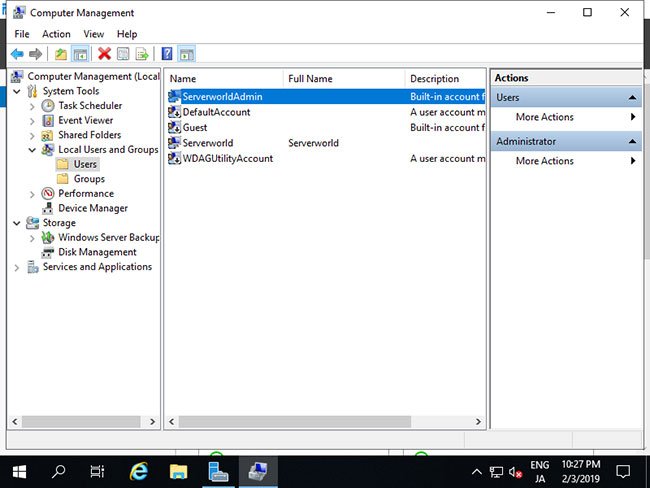Click the ENG JA language indicator

point(539,472)
